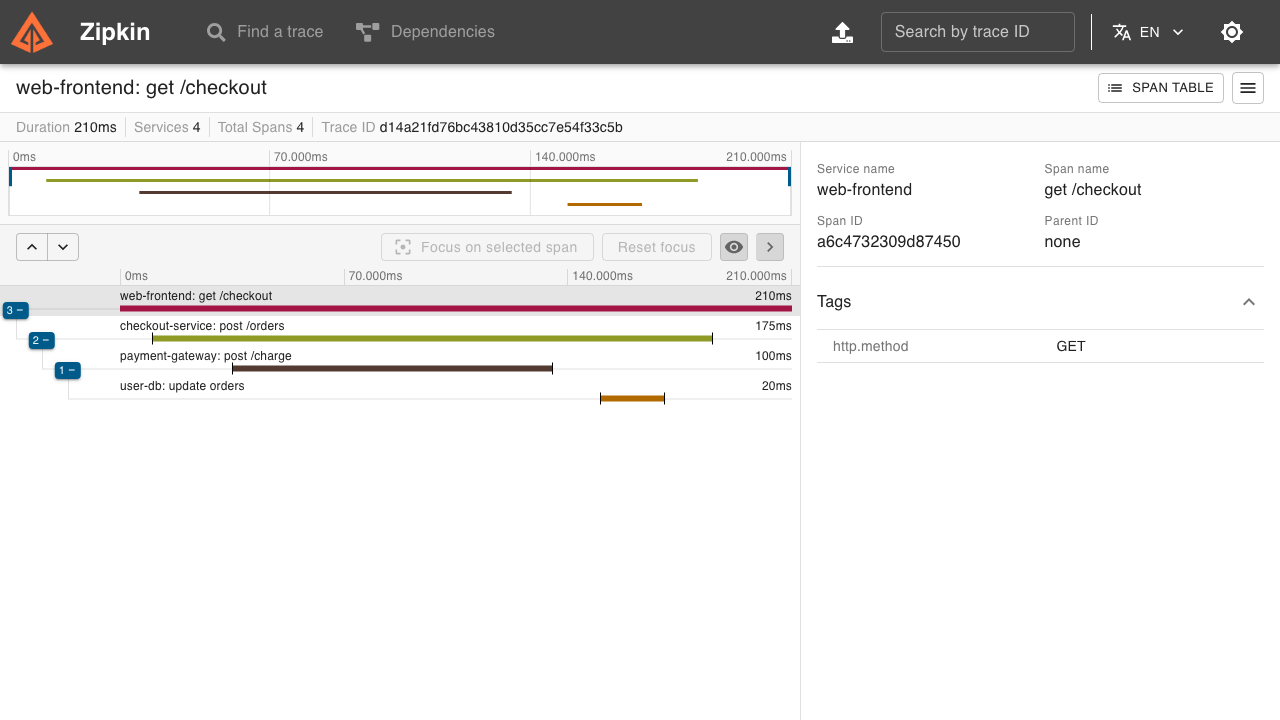Click the http.method tag key
The height and width of the screenshot is (720, 1280).
(x=871, y=346)
